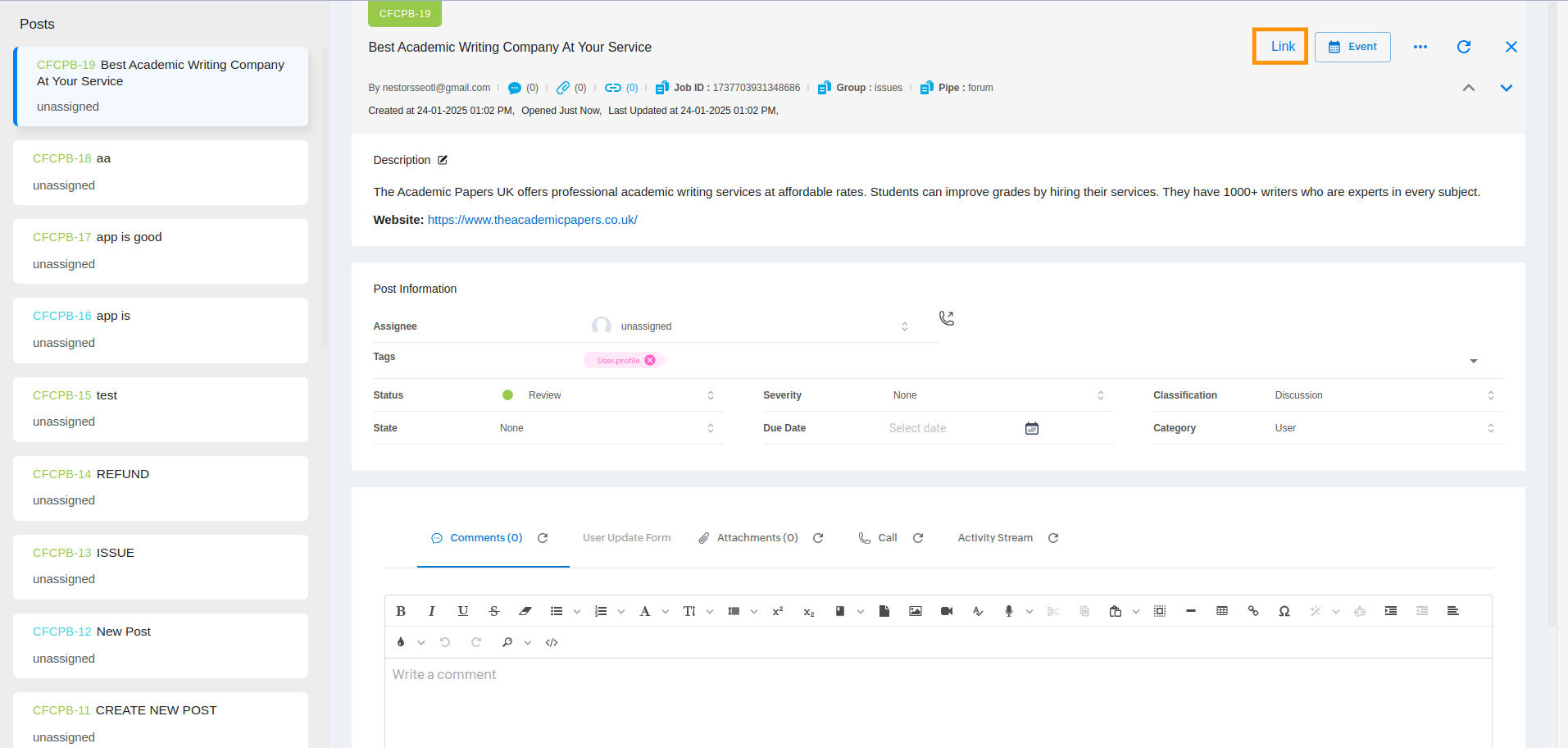Click the insert link chain icon
The image size is (1568, 748).
(x=1253, y=611)
